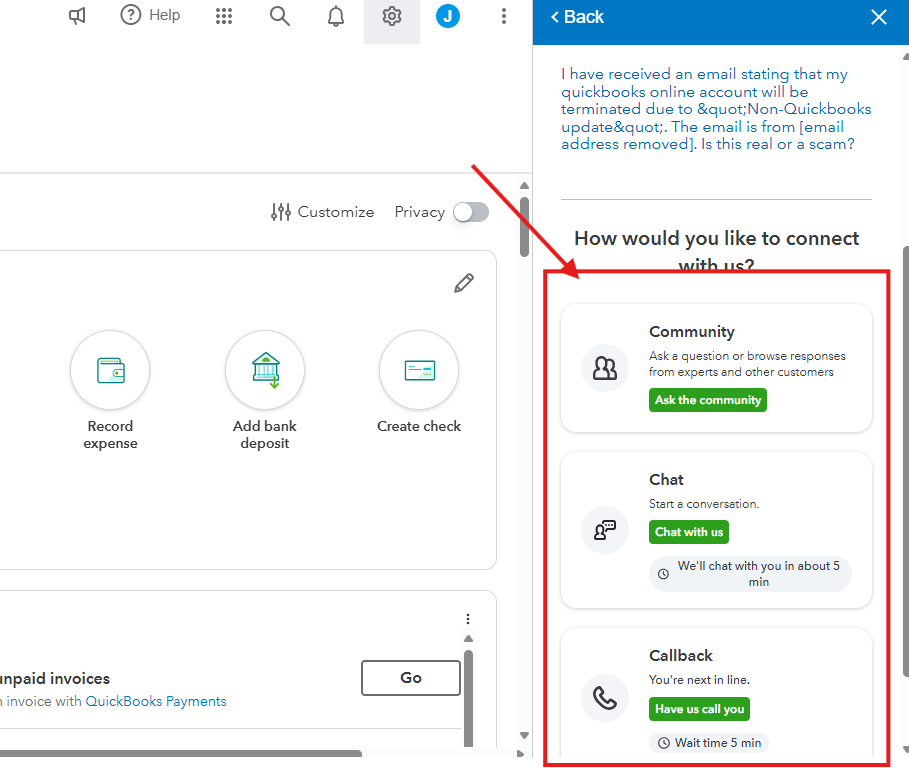The width and height of the screenshot is (909, 768).
Task: Toggle the Privacy switch
Action: pyautogui.click(x=471, y=212)
